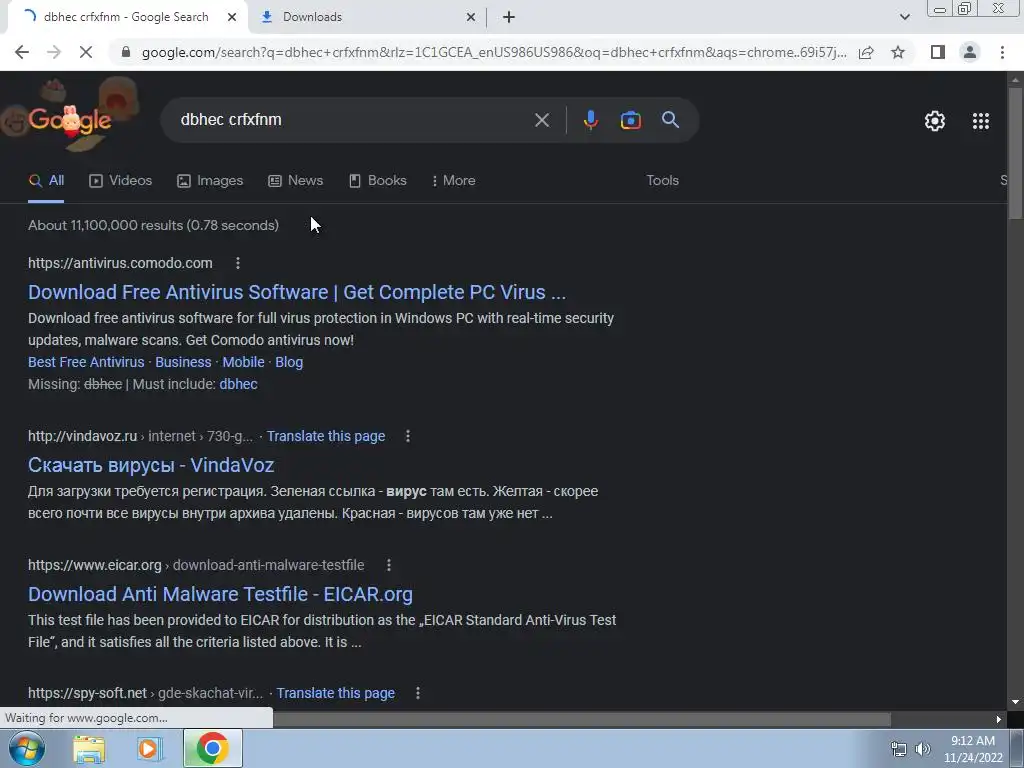Viewport: 1024px width, 768px height.
Task: Share this page via address bar icon
Action: click(x=866, y=52)
